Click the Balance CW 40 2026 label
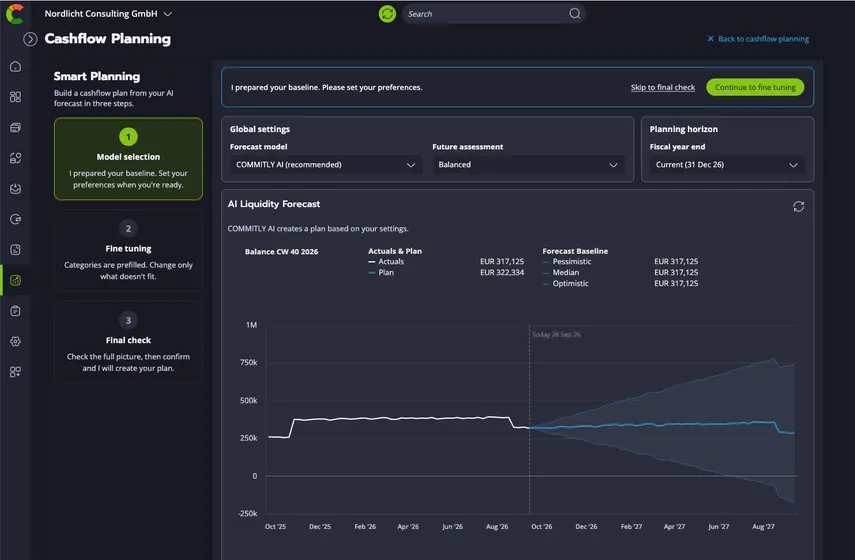Viewport: 855px width, 560px height. tap(281, 251)
